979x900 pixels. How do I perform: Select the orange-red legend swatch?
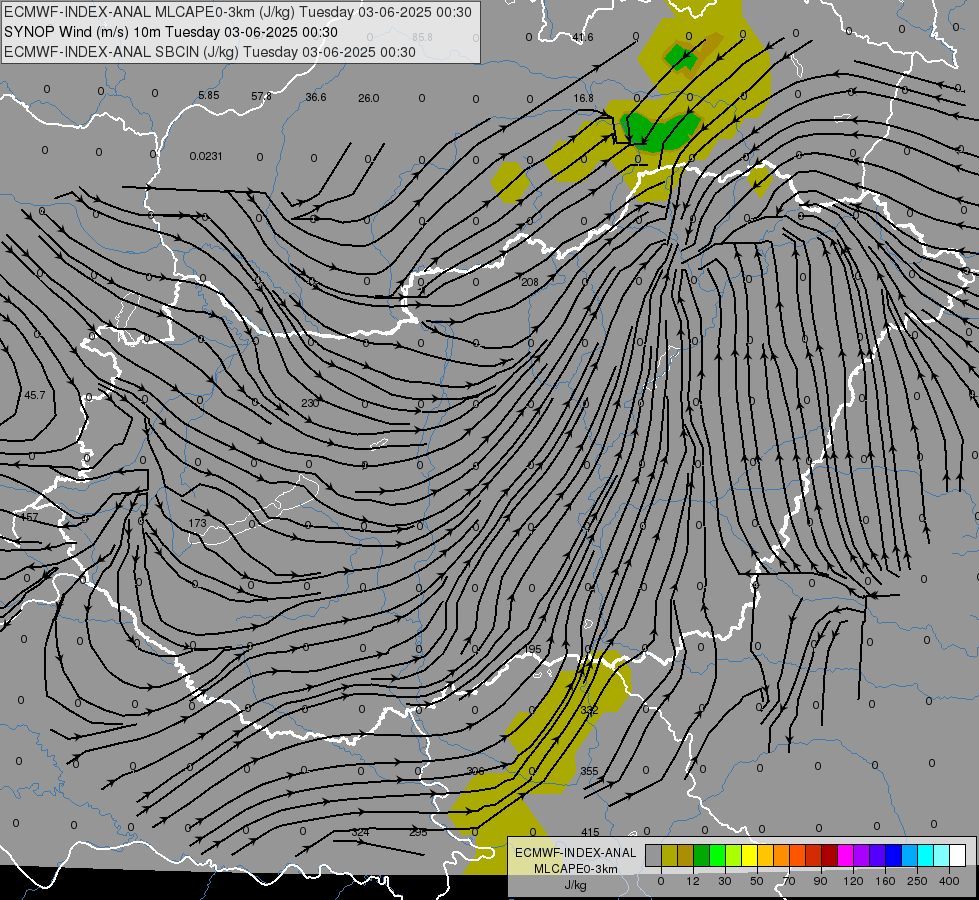click(797, 856)
